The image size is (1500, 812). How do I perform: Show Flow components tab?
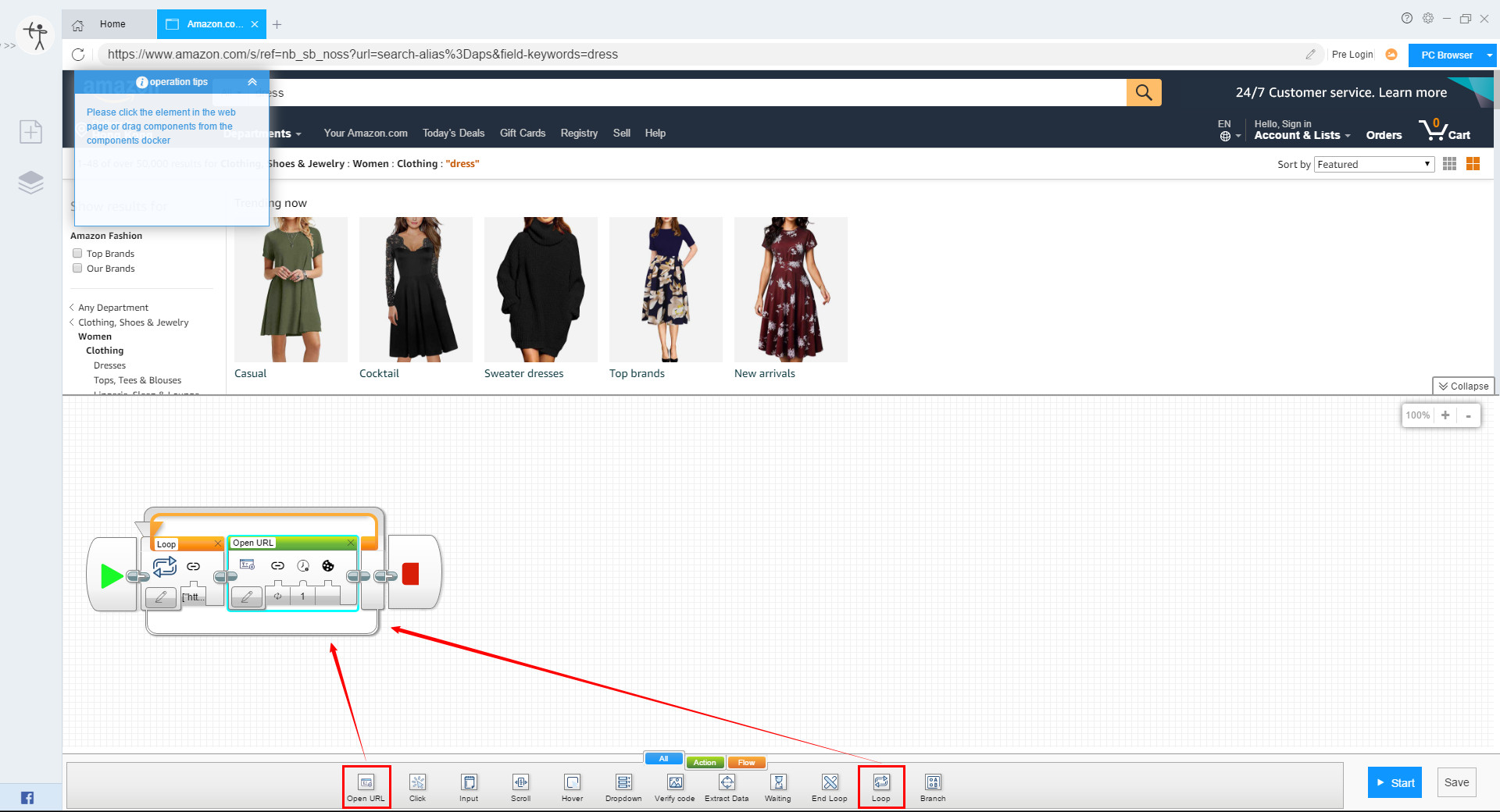[746, 763]
